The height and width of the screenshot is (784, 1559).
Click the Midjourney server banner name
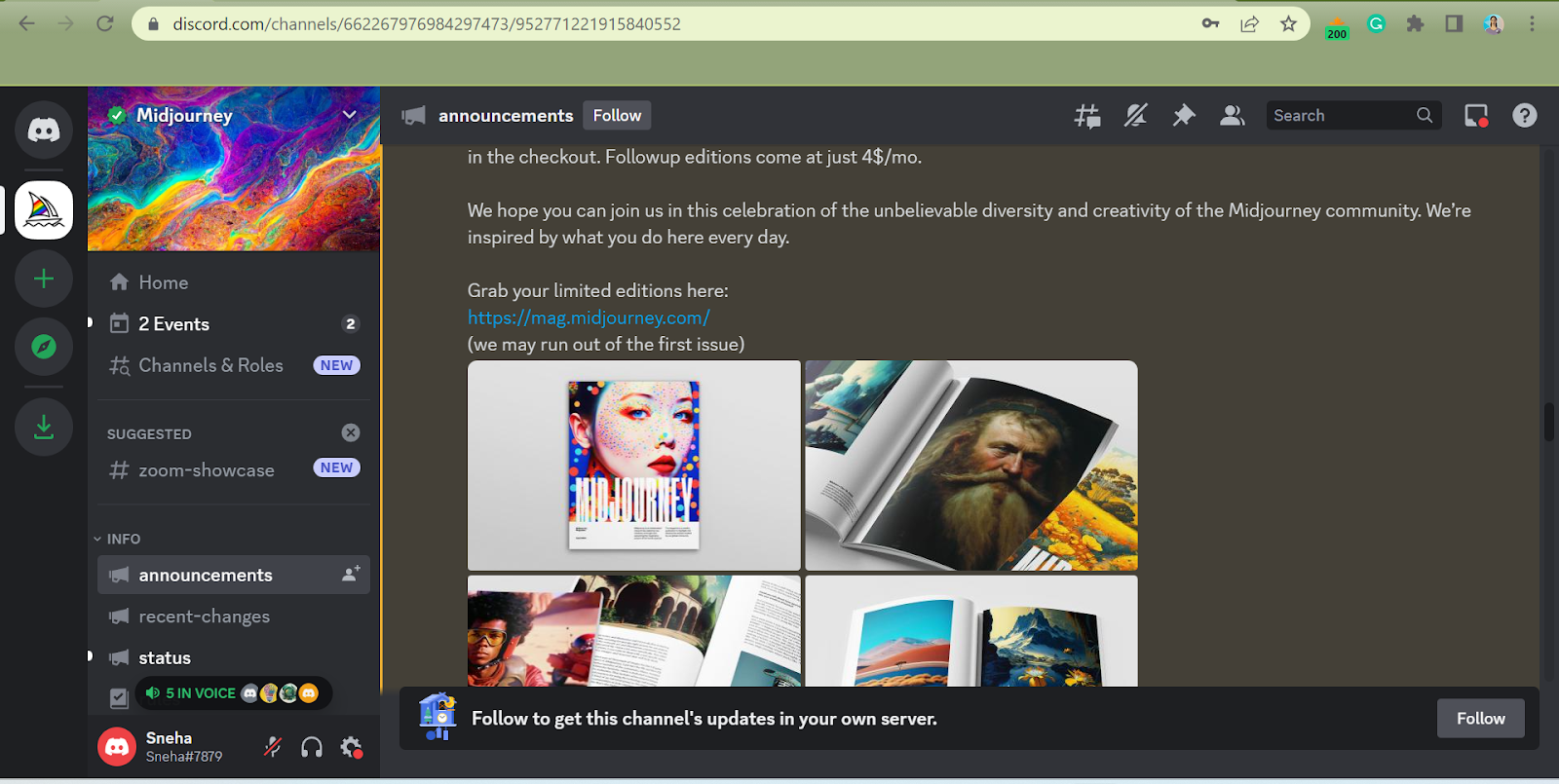pos(184,115)
